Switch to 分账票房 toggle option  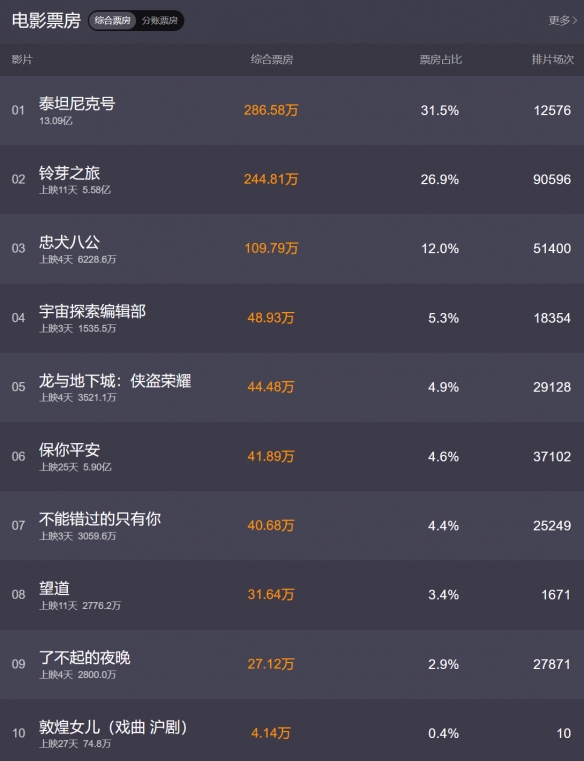coord(160,21)
